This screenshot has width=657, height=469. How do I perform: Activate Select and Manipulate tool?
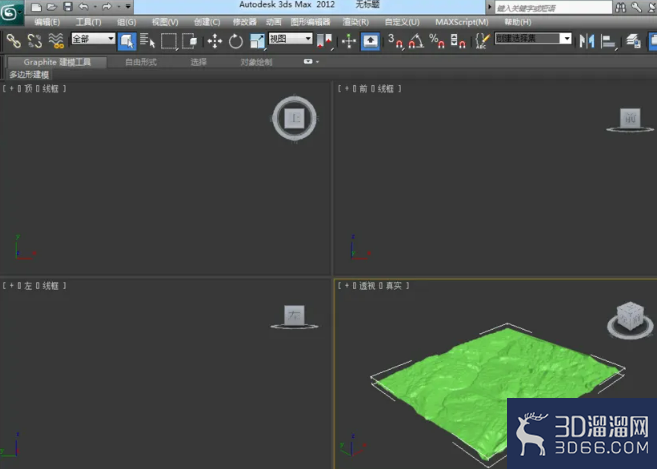coord(349,41)
